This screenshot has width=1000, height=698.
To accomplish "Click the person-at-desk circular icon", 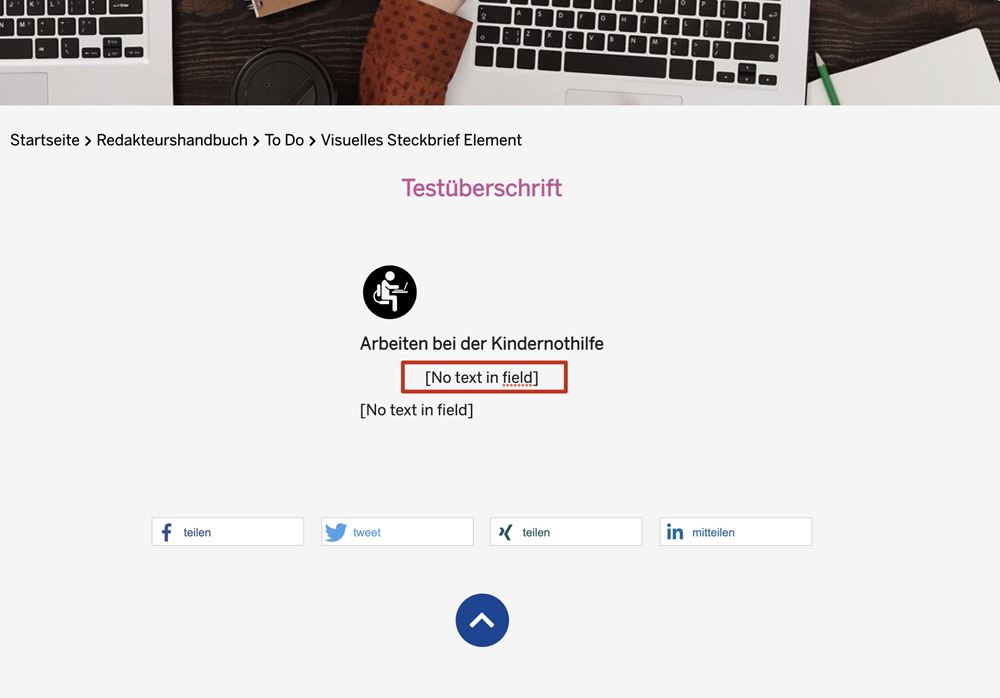I will click(390, 292).
